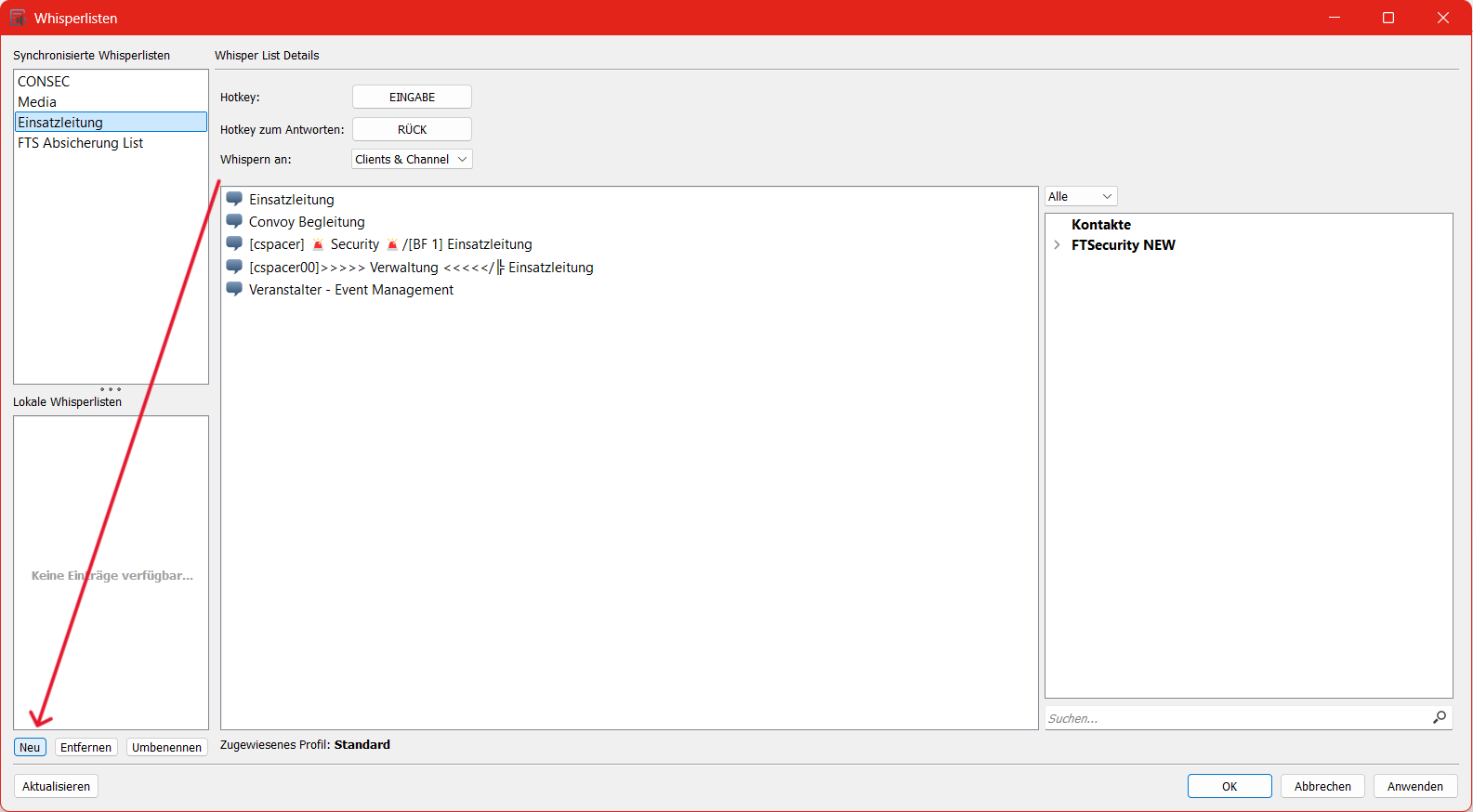Expand the FTSecurity NEW tree node
Screen dimensions: 1473x812
(1057, 245)
